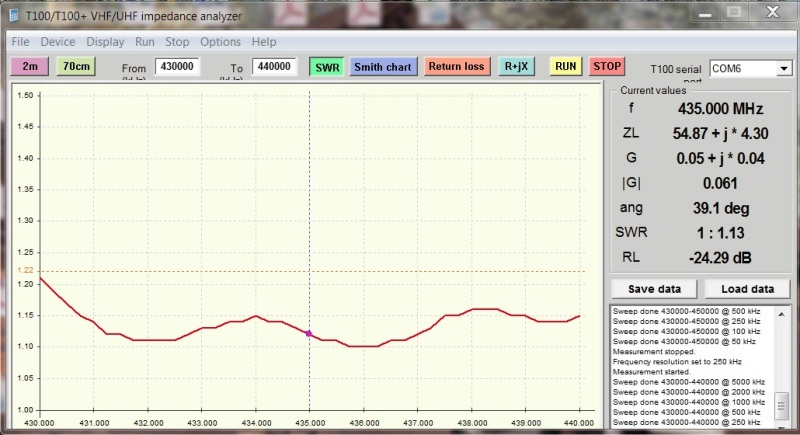Screen dimensions: 800x435
Task: Open the Display menu
Action: (x=105, y=42)
